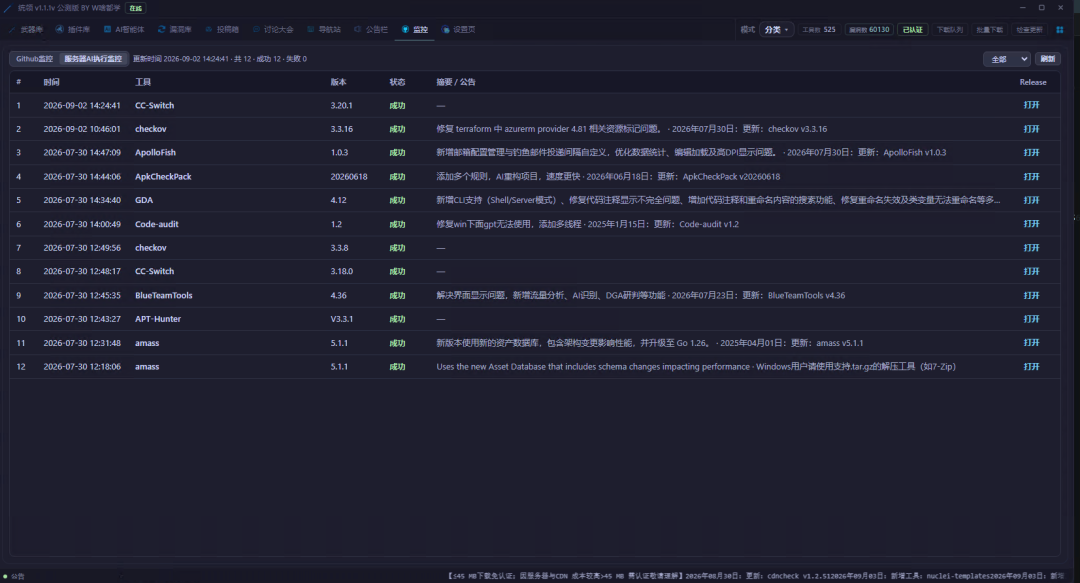The height and width of the screenshot is (583, 1080).
Task: Open release link for CC-Switch 3.20.1
Action: point(1031,105)
